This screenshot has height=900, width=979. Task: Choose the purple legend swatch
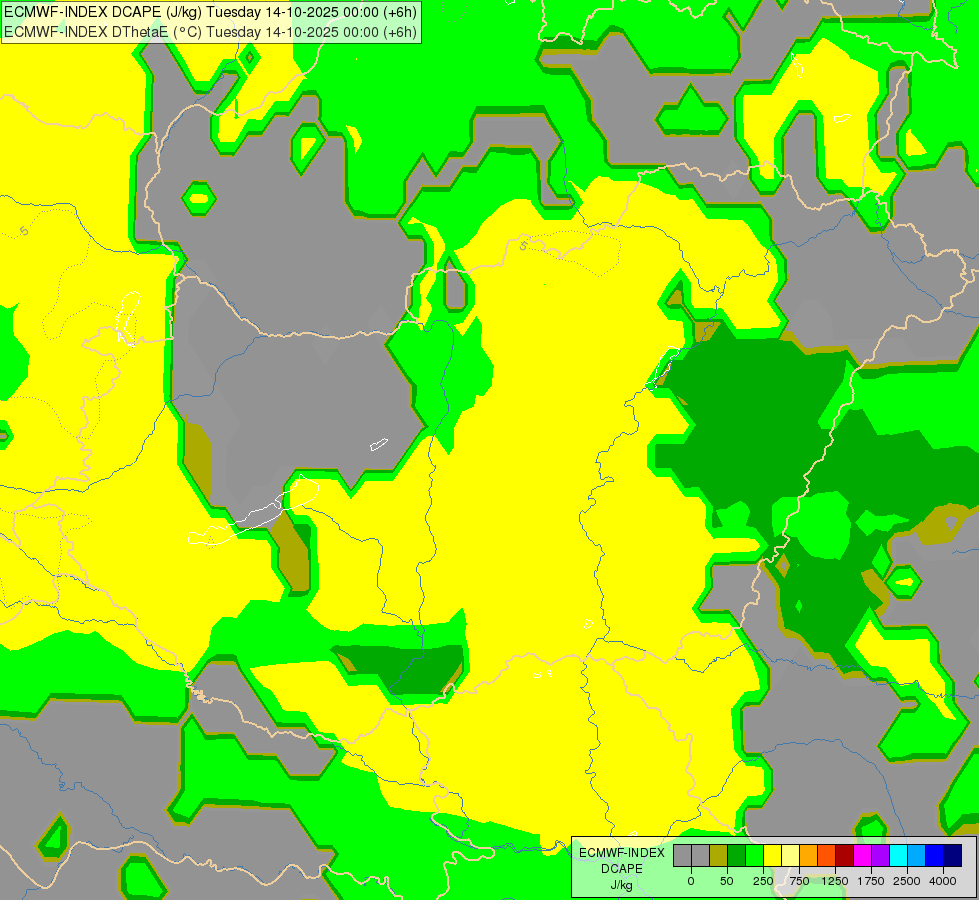(880, 855)
